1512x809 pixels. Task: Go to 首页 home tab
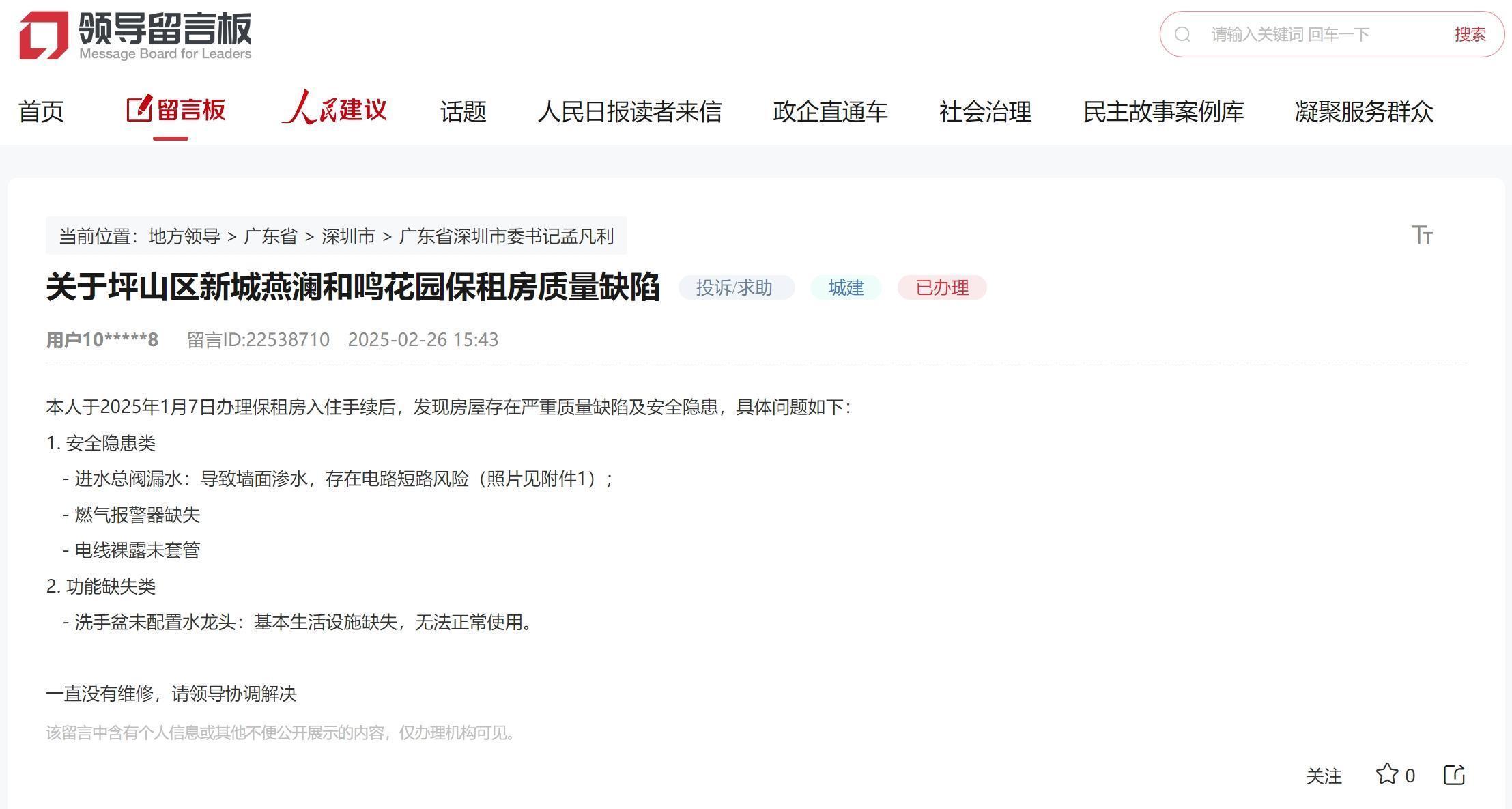tap(41, 111)
